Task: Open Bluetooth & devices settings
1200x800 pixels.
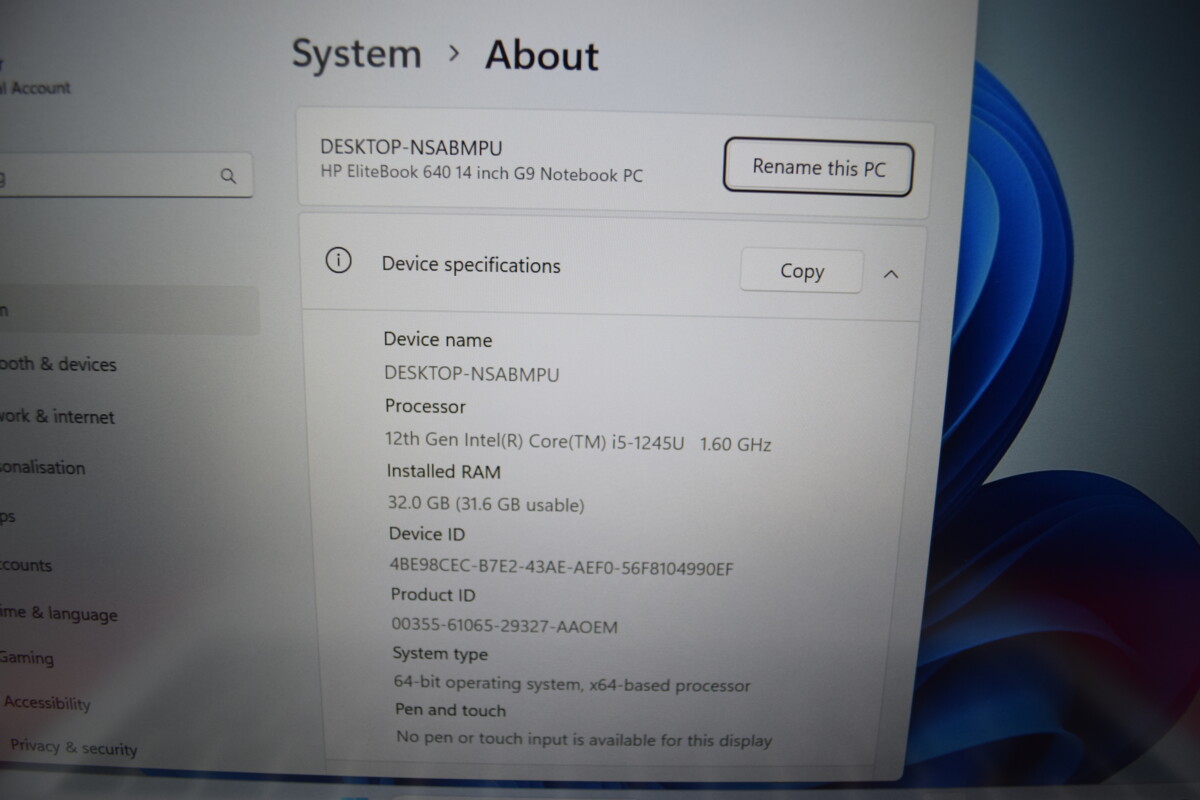Action: (x=58, y=364)
